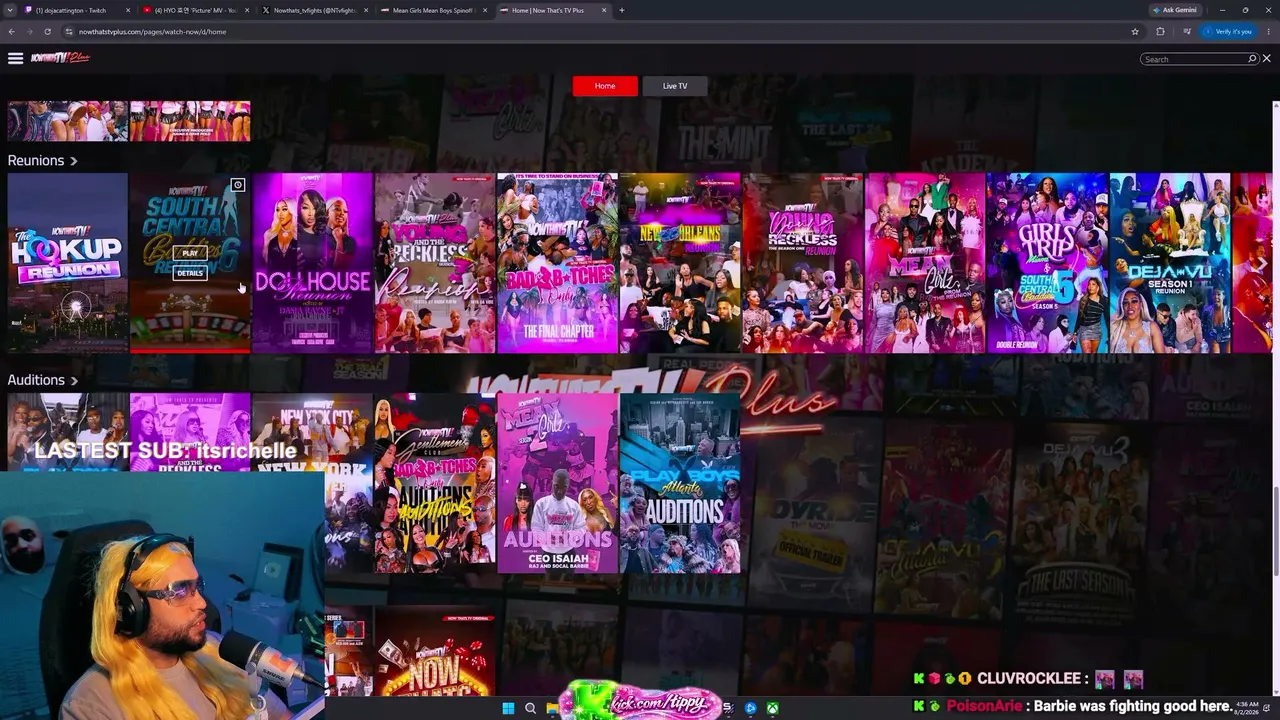Open Young and the Reckless Reunion poster with pink Reunion script
The image size is (1280, 720).
pos(435,263)
